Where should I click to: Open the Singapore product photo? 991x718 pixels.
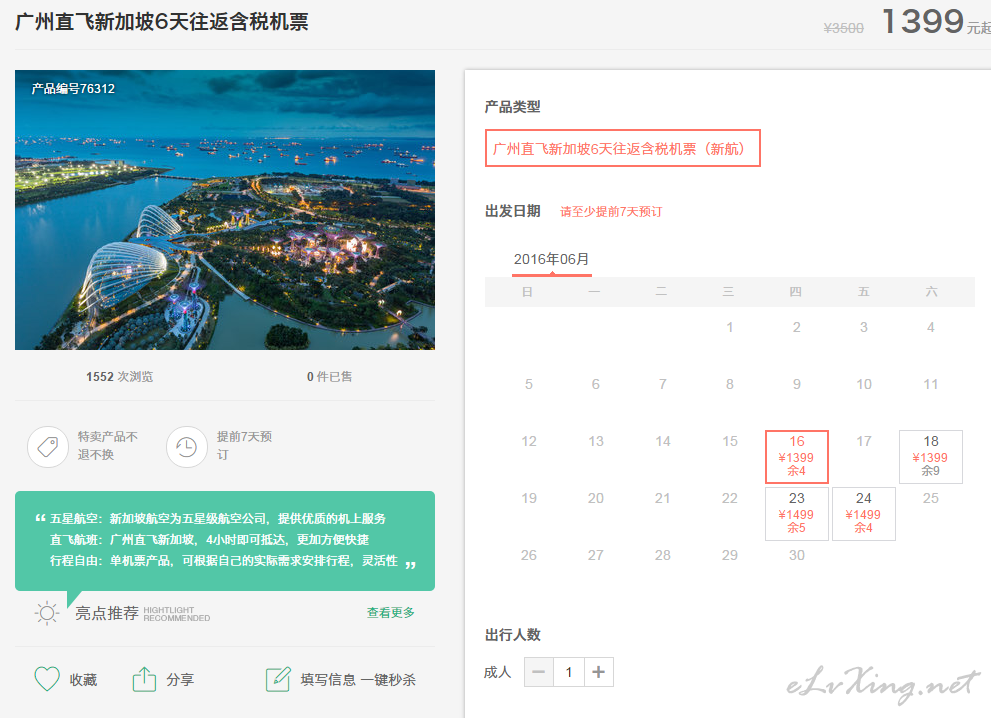(225, 210)
